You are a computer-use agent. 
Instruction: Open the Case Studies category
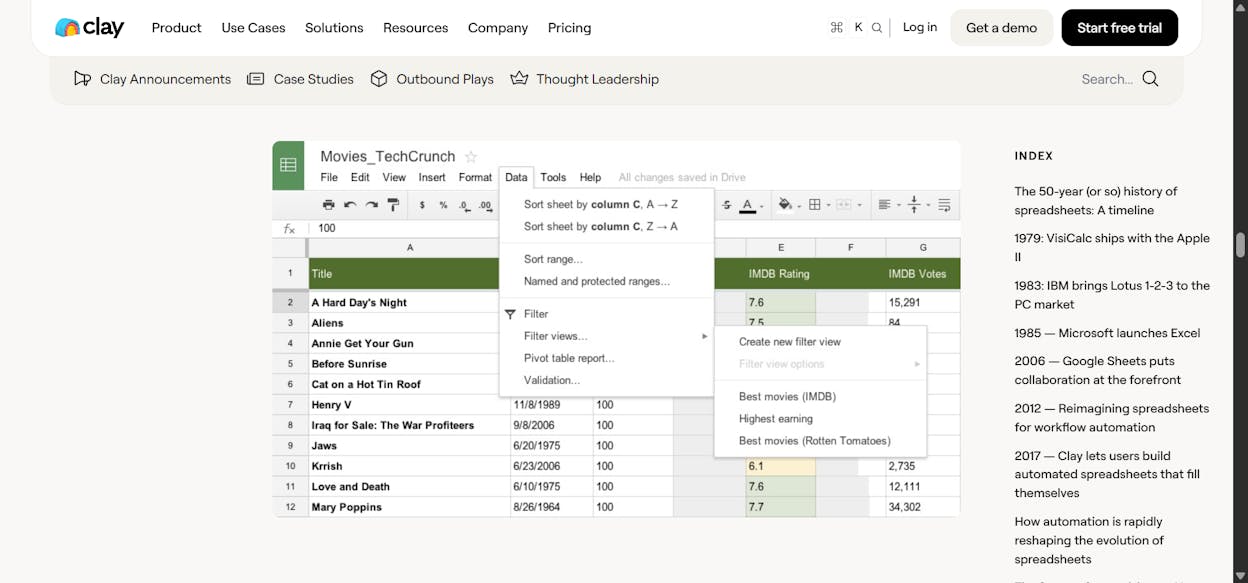[x=300, y=79]
